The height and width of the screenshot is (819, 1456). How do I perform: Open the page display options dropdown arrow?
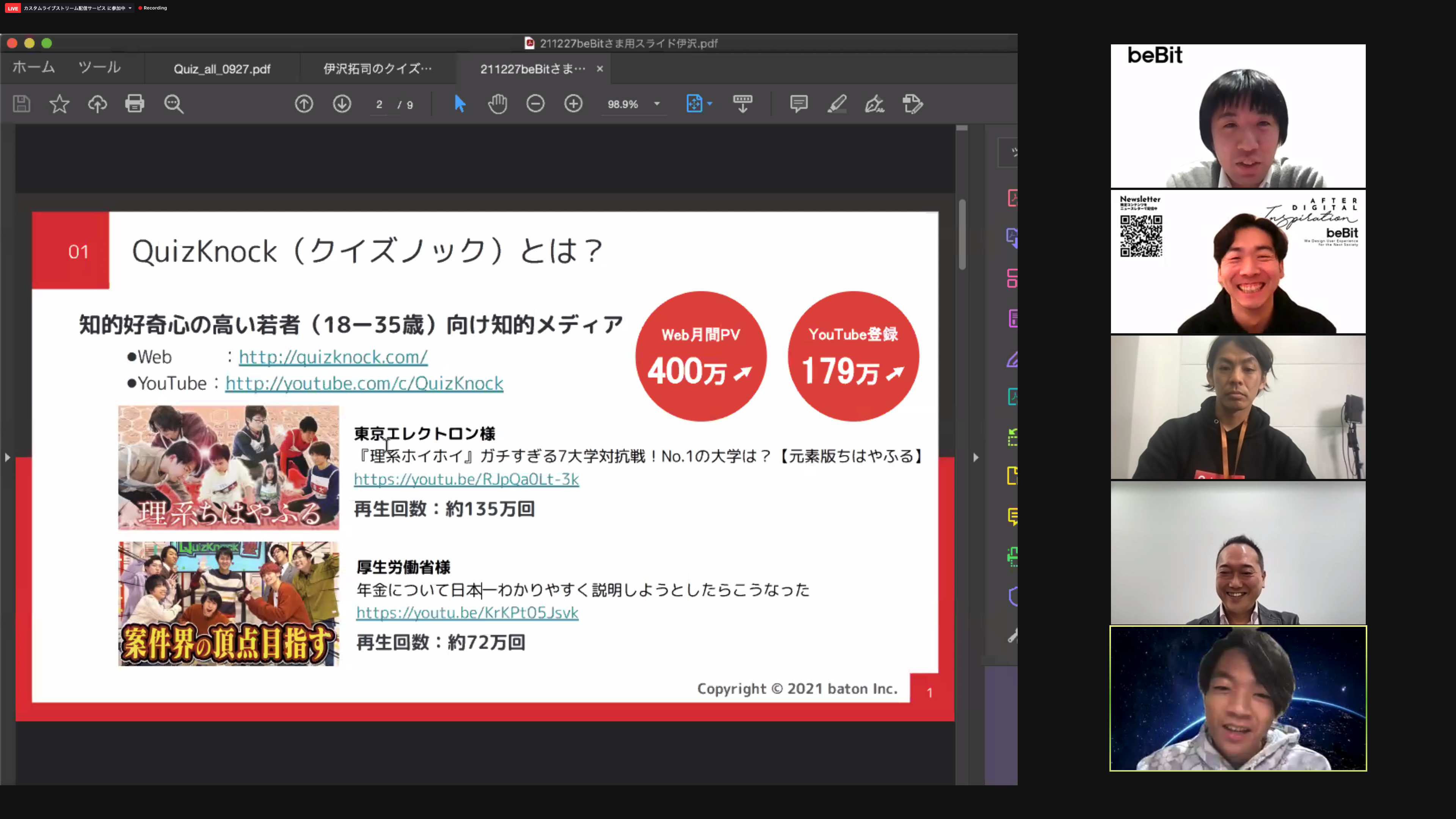710,104
